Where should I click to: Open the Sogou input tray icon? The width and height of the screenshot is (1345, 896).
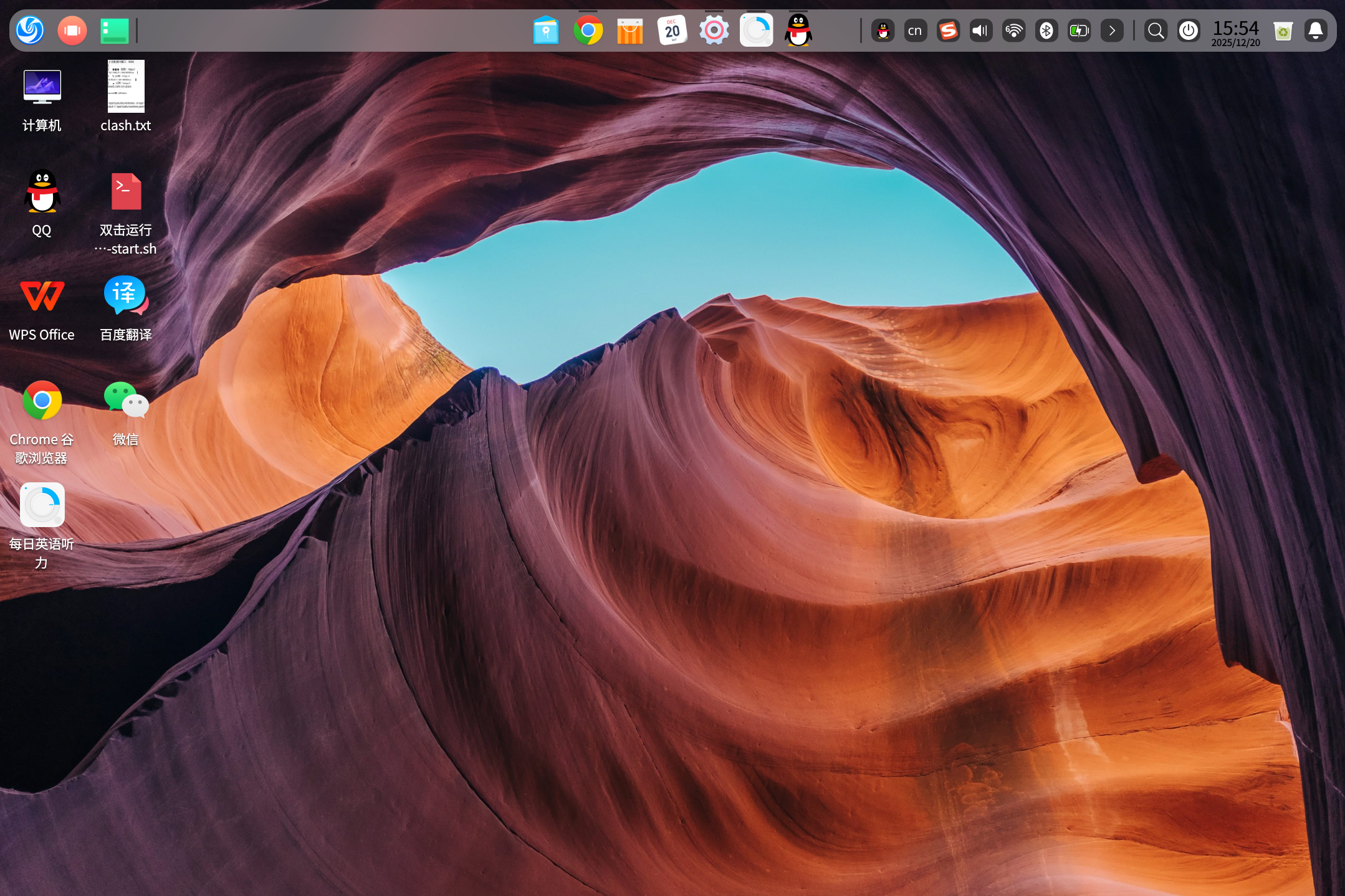pyautogui.click(x=948, y=31)
